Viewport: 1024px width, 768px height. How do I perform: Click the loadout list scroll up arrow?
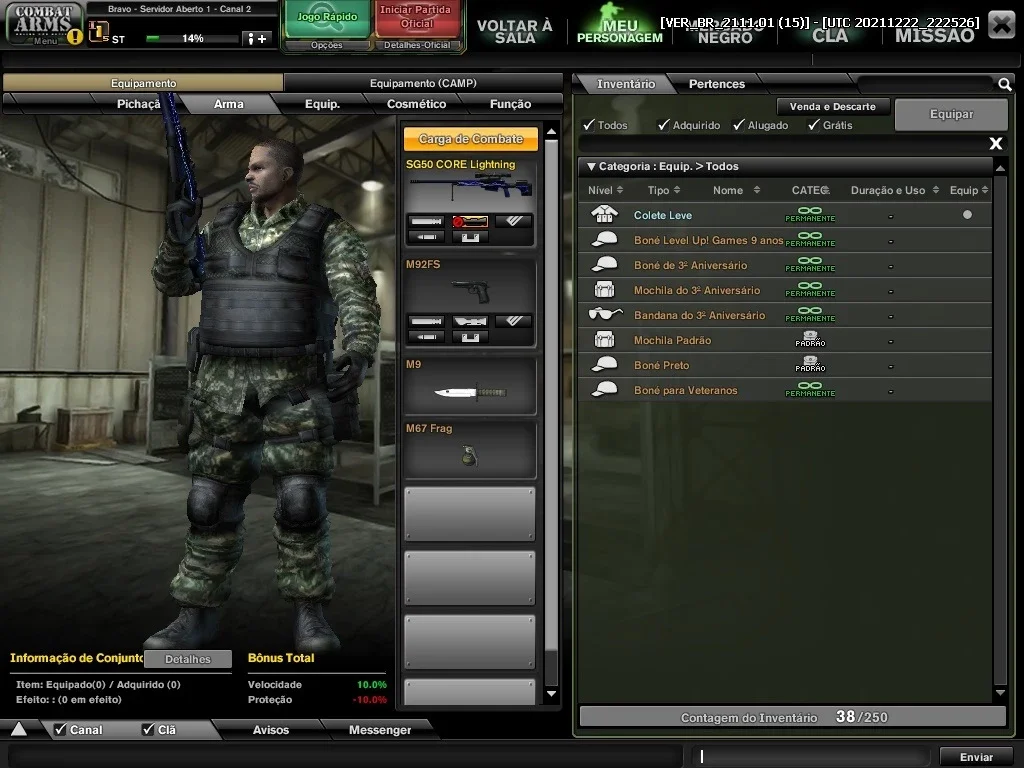pyautogui.click(x=551, y=132)
